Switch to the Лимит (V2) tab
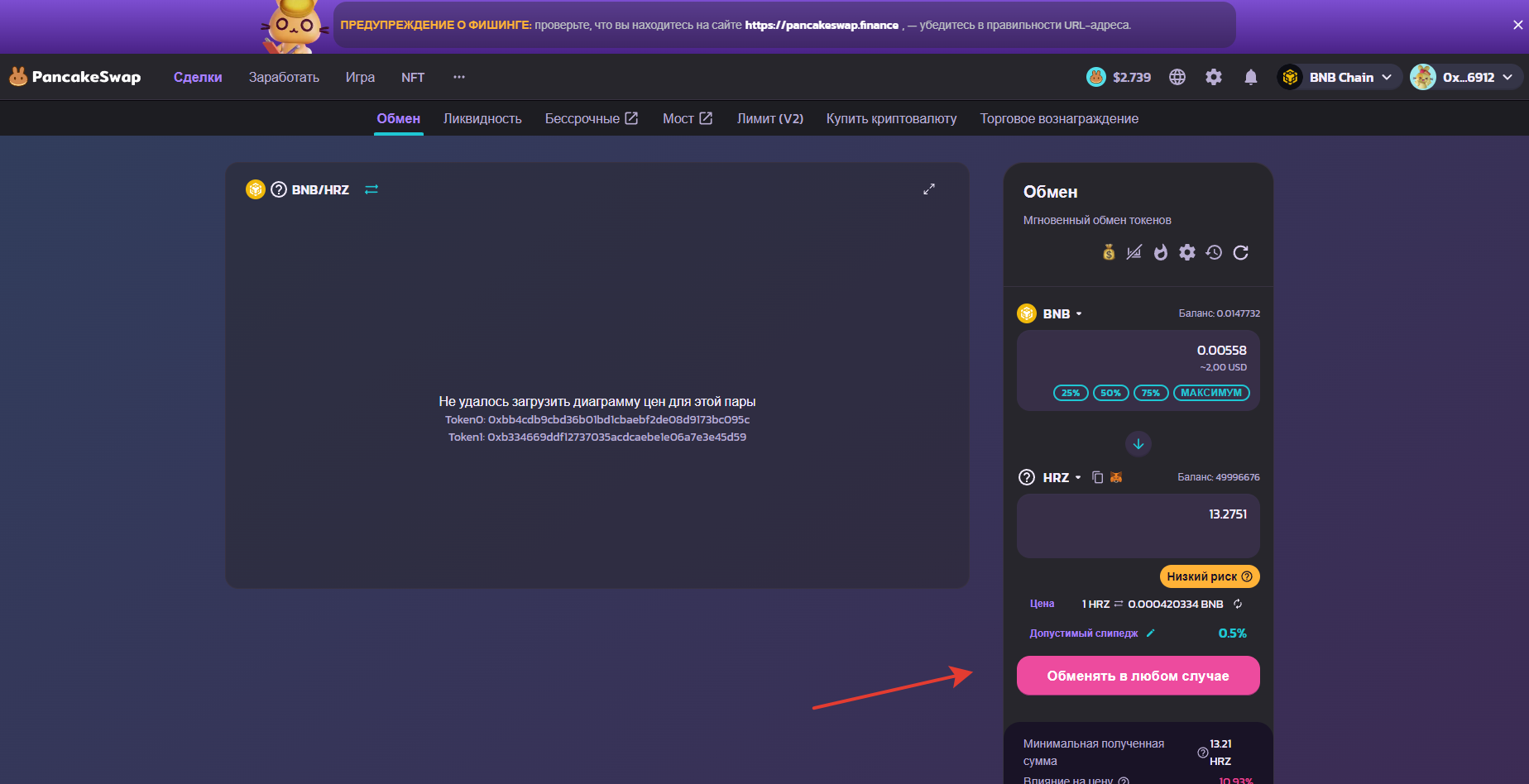 tap(770, 118)
